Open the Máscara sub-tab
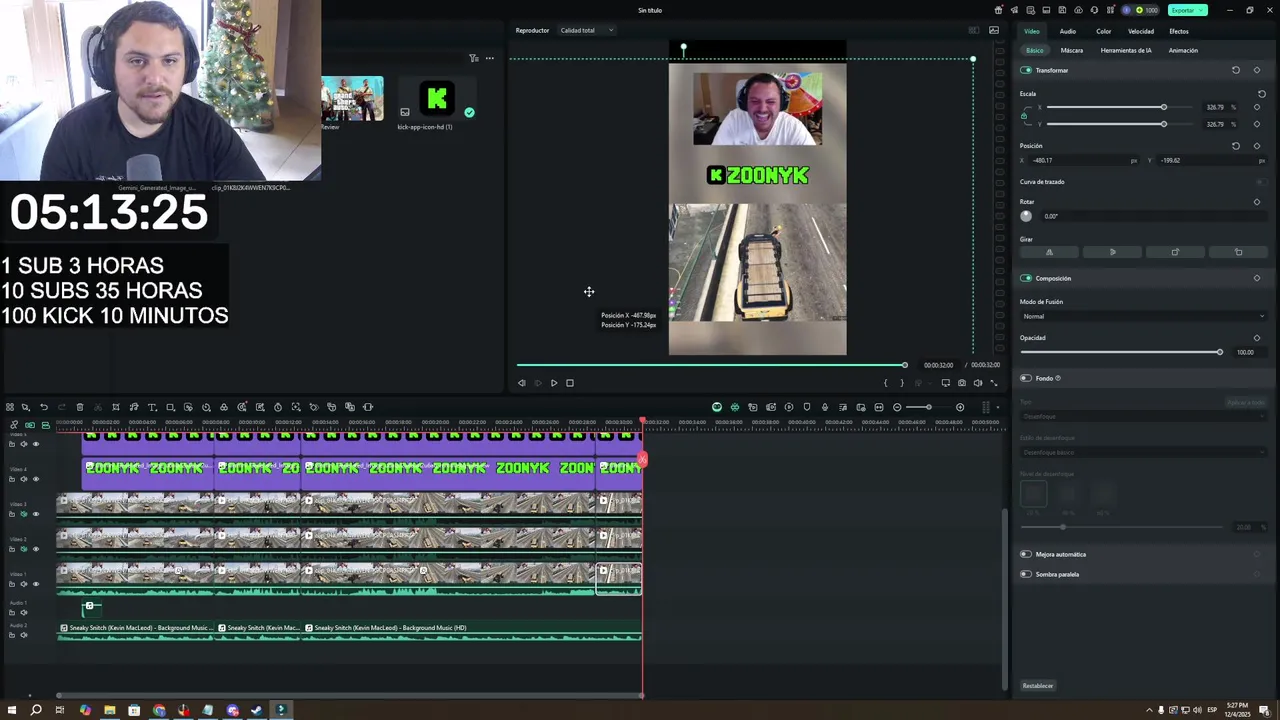1280x720 pixels. (1072, 50)
